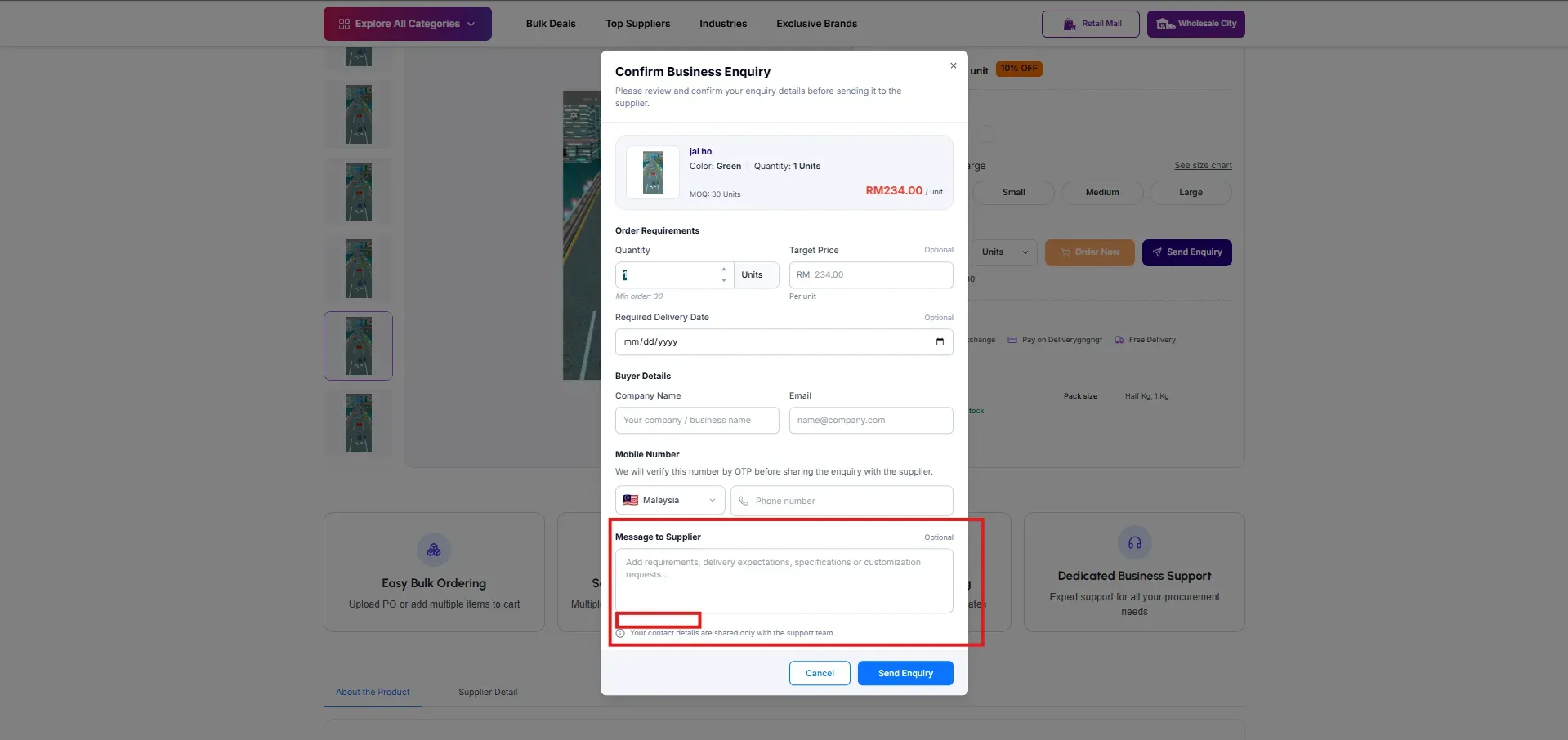Click the Wholesale City building icon
Screen dimensions: 1568x740
(1166, 24)
